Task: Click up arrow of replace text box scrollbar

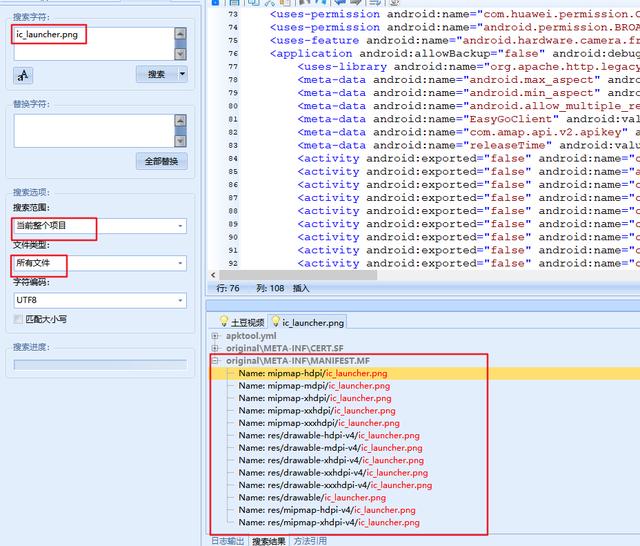Action: [x=180, y=120]
